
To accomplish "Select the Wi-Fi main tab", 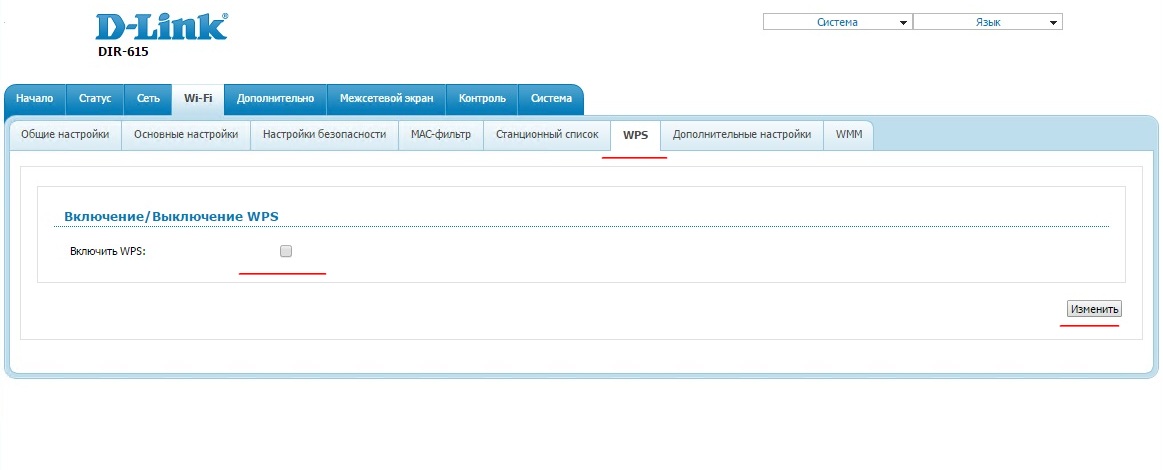I will [x=198, y=99].
